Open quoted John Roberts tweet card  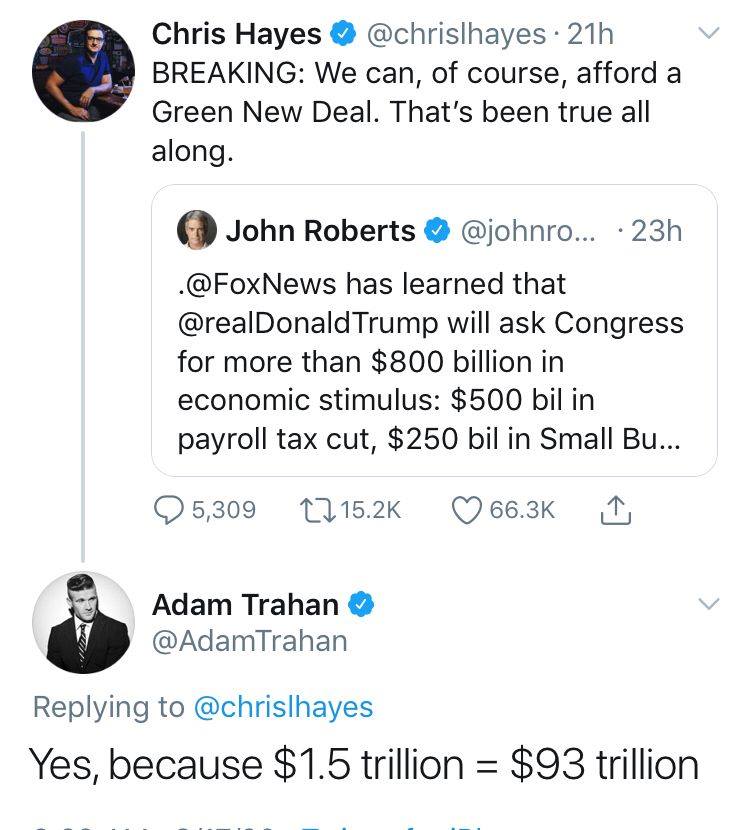tap(434, 330)
